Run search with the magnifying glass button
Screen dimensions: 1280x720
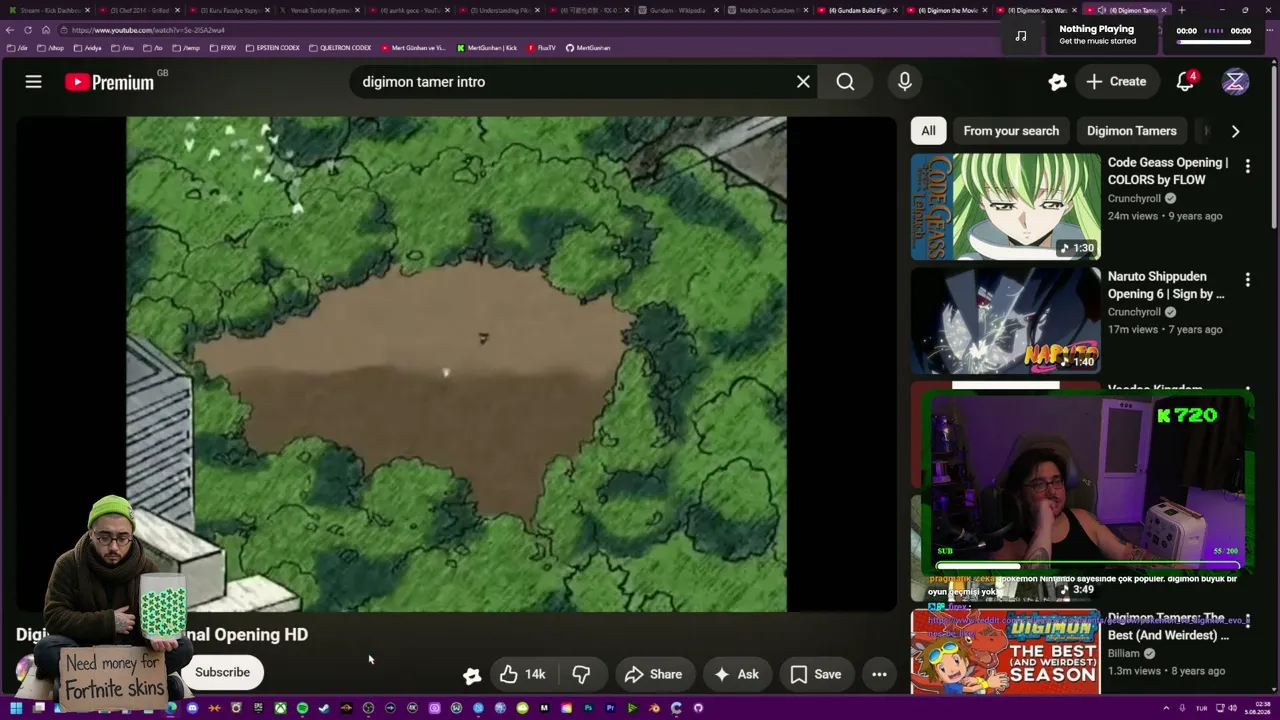pyautogui.click(x=845, y=82)
